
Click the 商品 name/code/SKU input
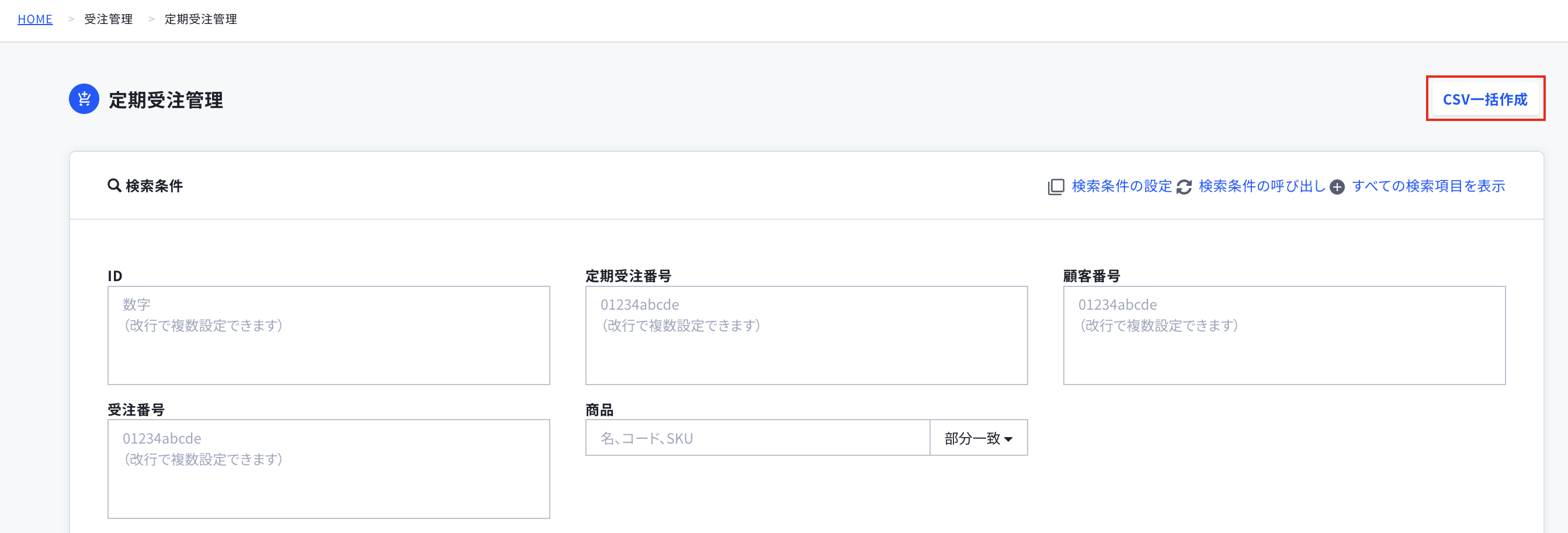[x=758, y=437]
